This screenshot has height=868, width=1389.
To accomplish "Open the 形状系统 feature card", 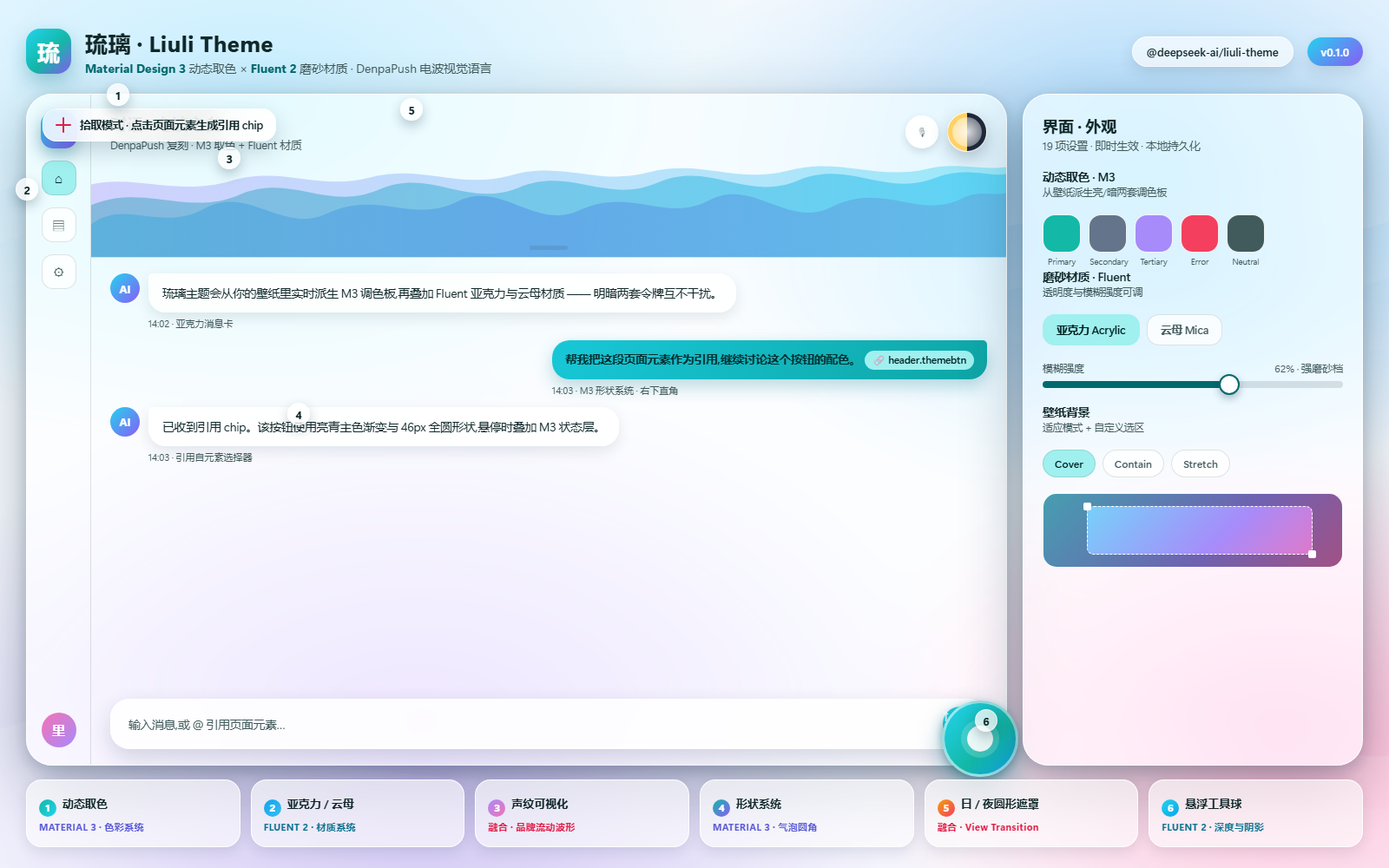I will pyautogui.click(x=806, y=813).
